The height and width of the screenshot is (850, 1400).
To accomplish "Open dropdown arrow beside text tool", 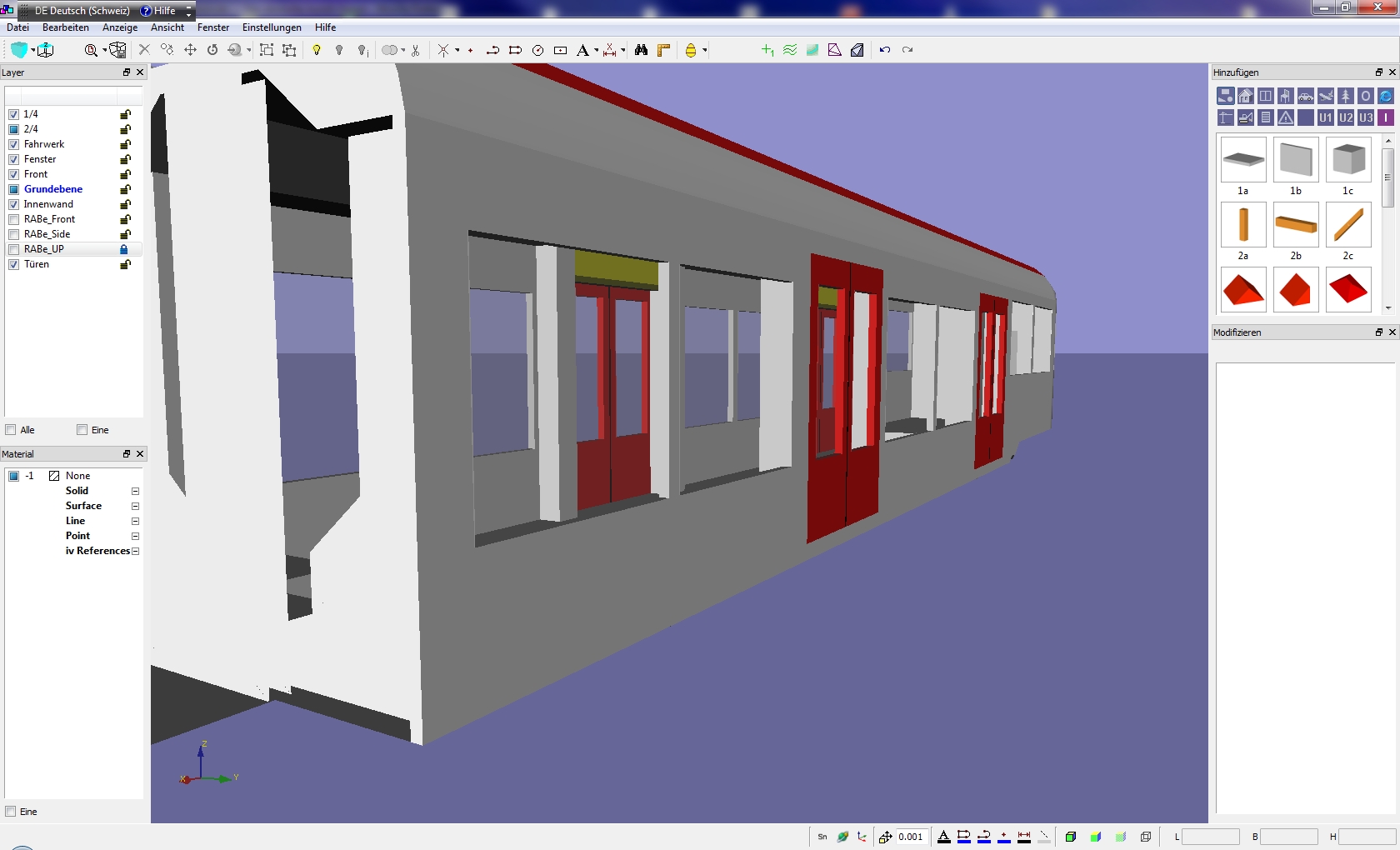I will point(596,50).
